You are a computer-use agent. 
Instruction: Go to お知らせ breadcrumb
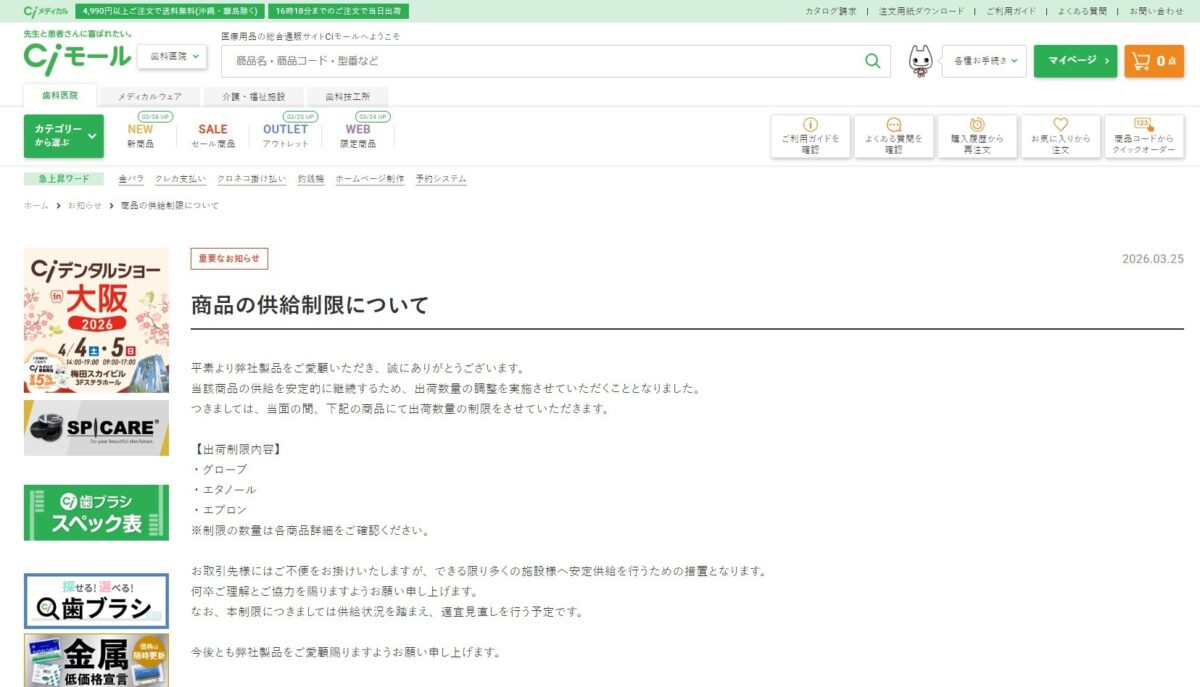85,205
